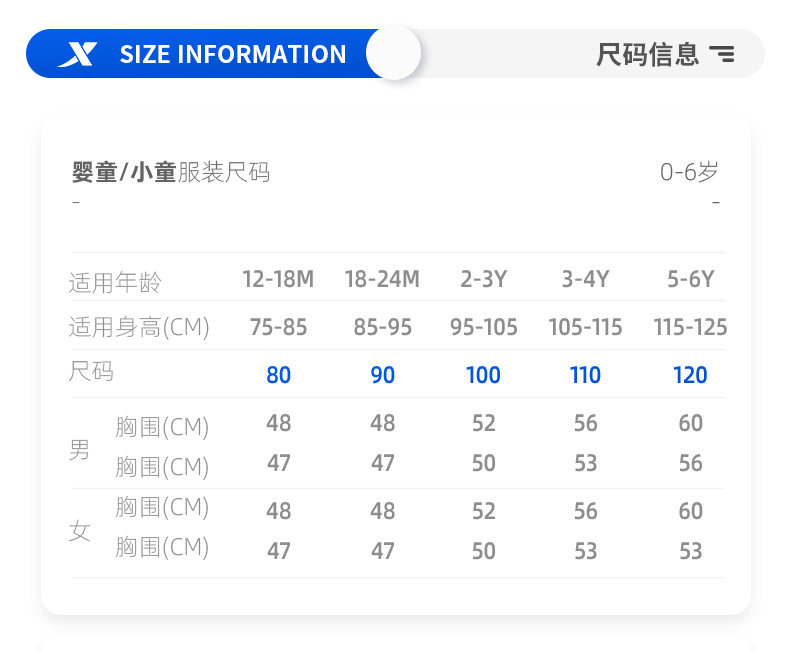Screen dimensions: 790x651
Task: Select size 90
Action: tap(383, 375)
